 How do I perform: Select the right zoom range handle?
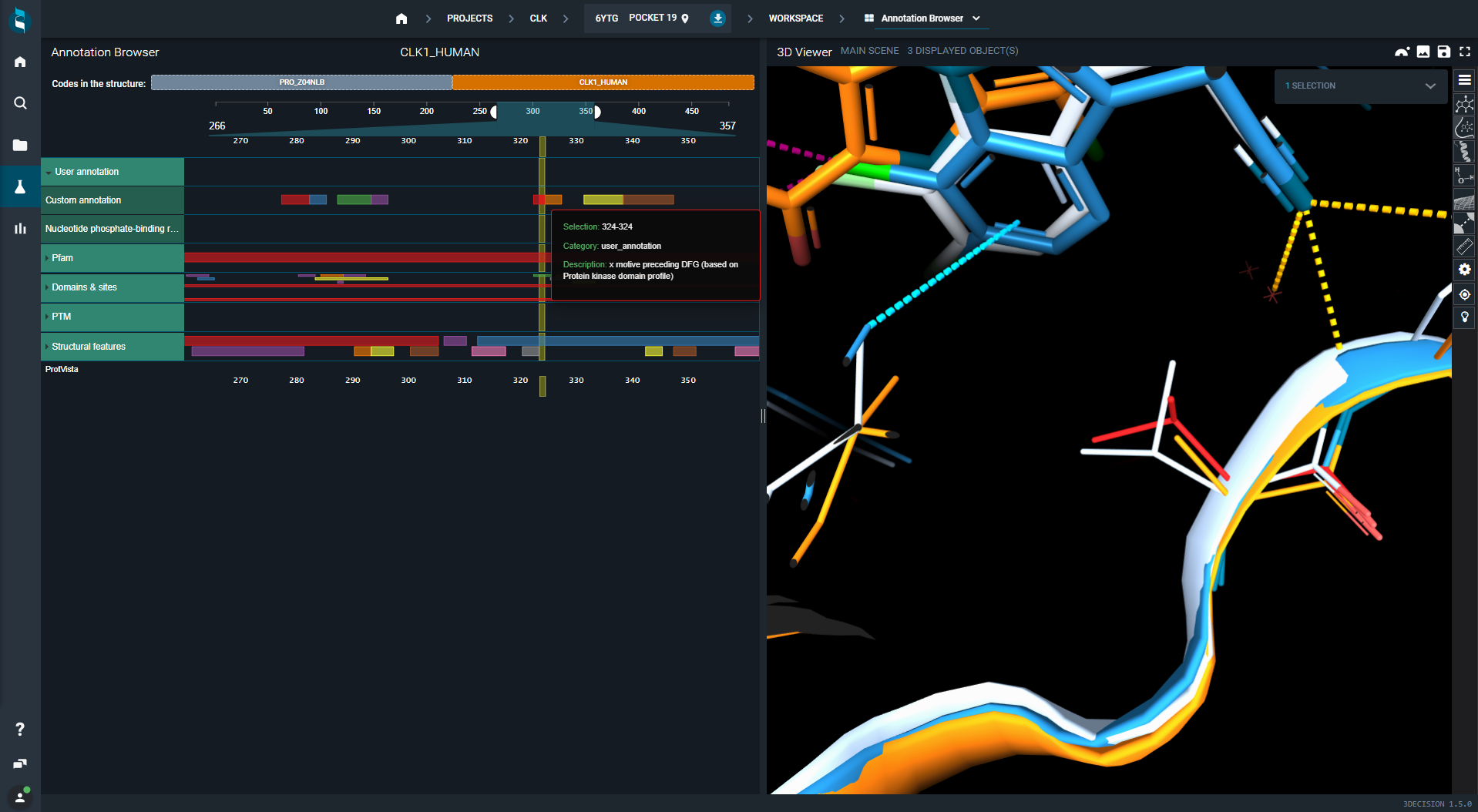(x=596, y=112)
